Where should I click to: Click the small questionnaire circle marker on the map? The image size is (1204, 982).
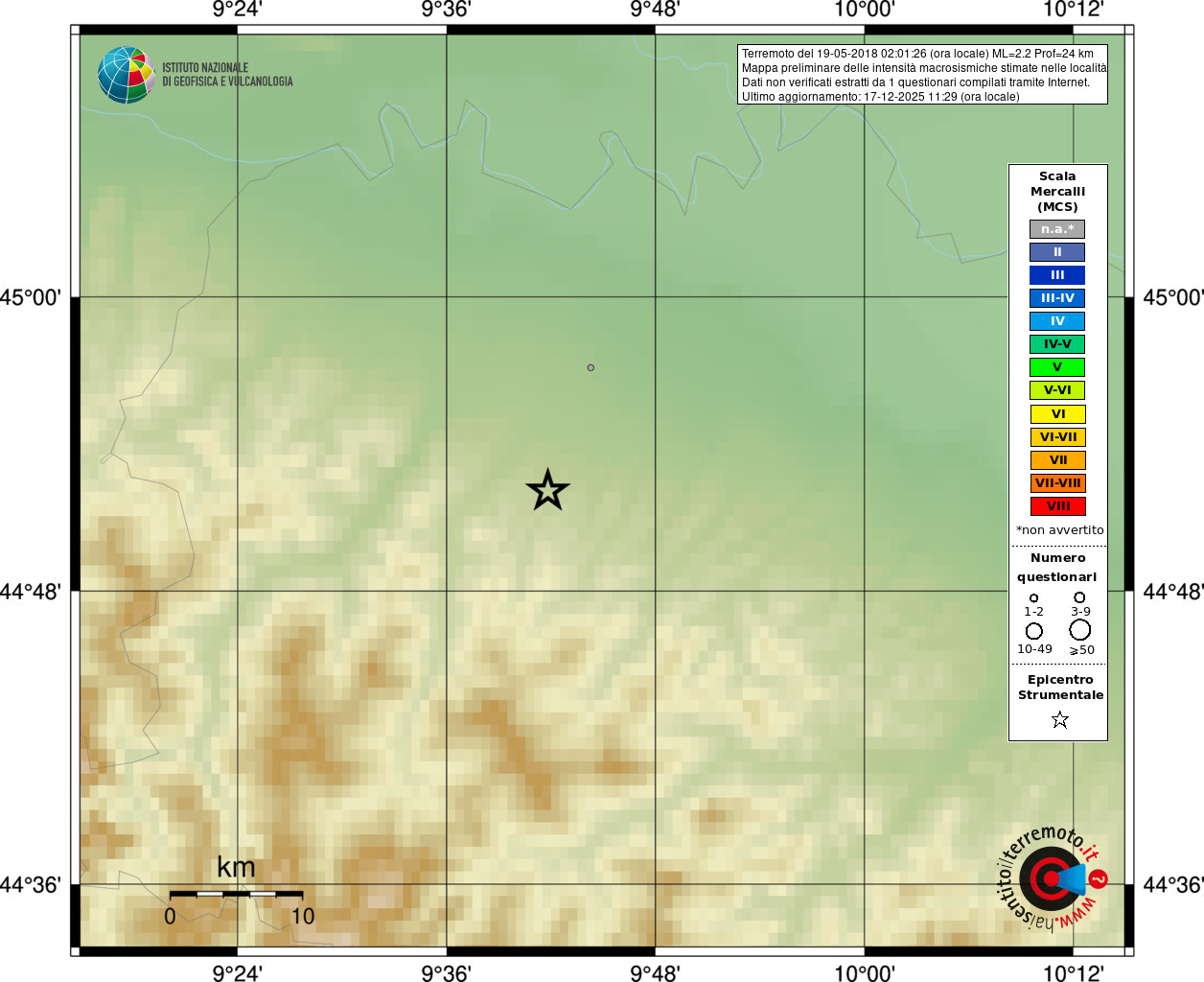coord(590,367)
